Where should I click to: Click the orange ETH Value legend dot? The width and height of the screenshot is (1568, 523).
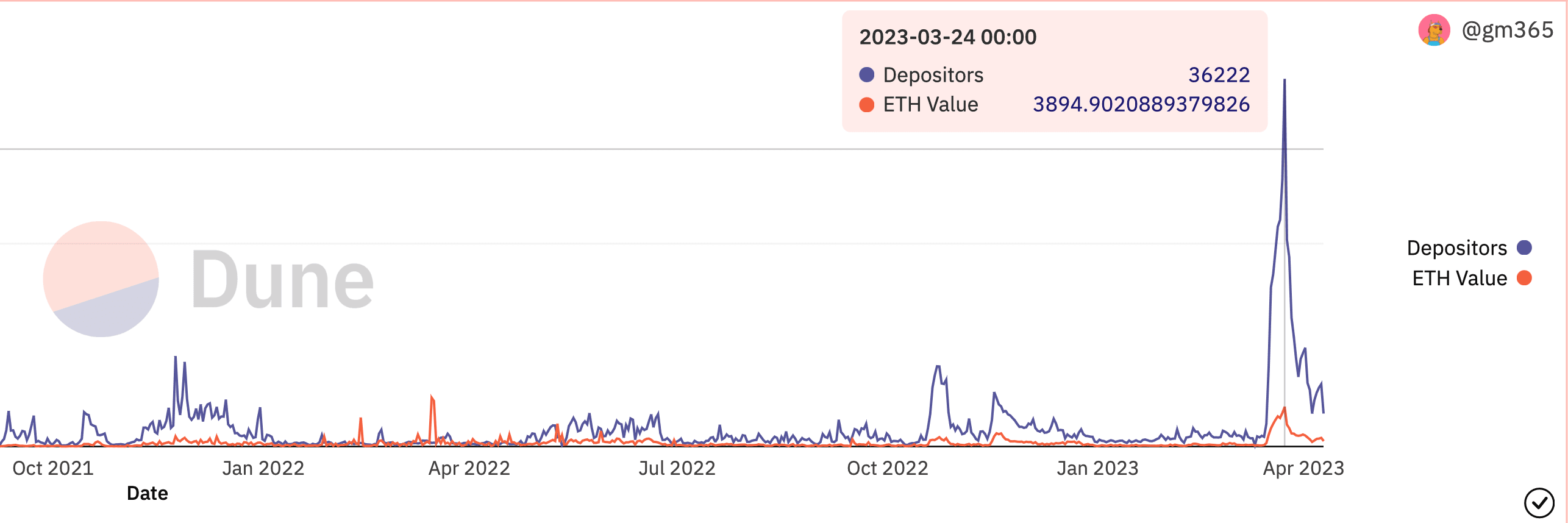(1524, 278)
